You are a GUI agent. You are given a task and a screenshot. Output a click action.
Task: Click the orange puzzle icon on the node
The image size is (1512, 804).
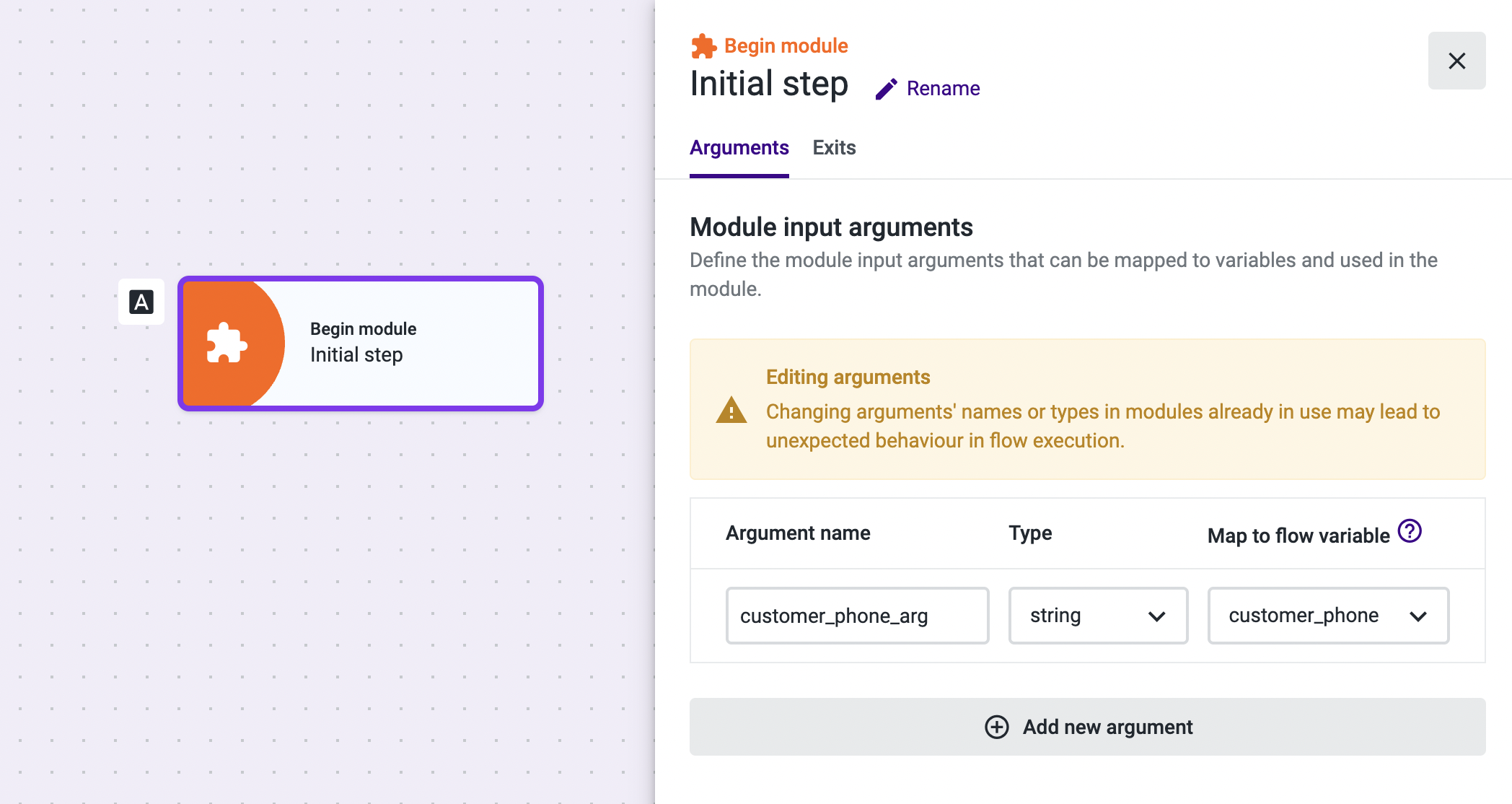(x=227, y=343)
